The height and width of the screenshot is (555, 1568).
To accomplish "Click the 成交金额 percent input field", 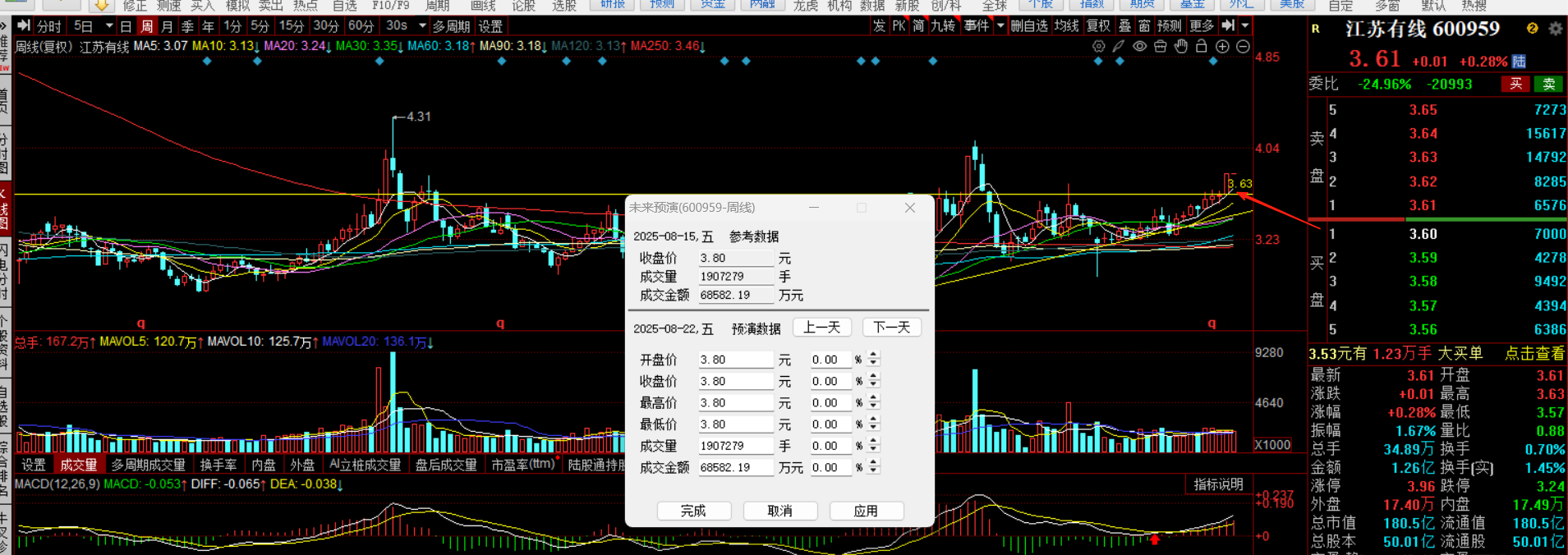I will (830, 467).
